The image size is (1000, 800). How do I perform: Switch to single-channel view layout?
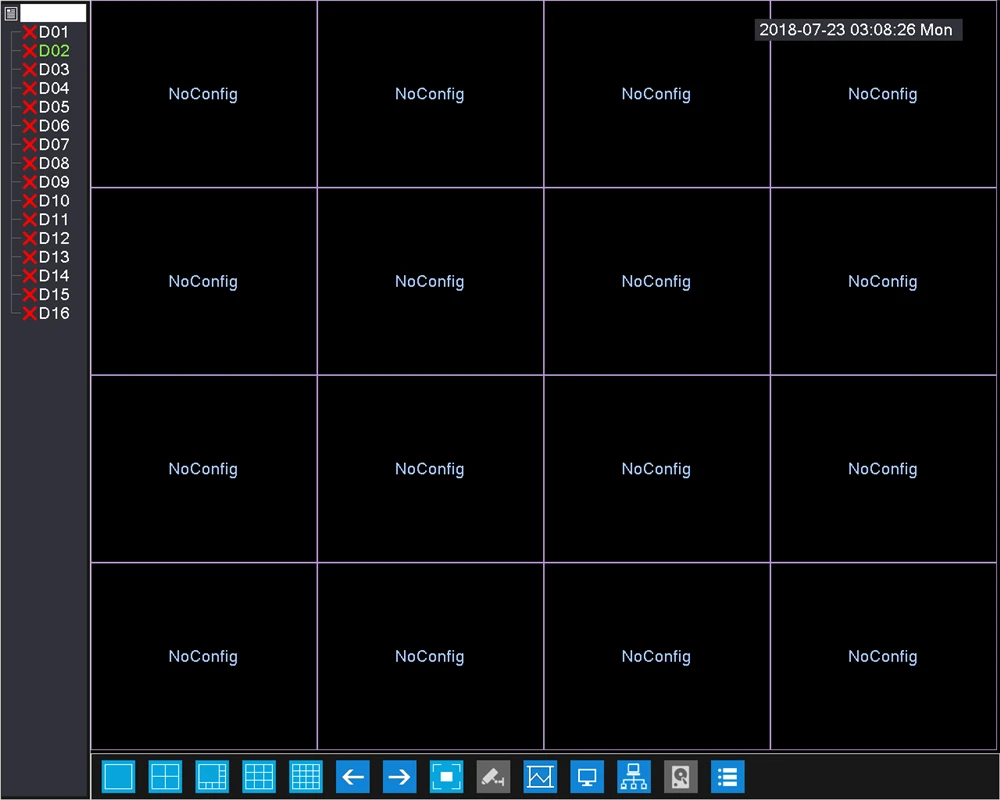pyautogui.click(x=119, y=776)
